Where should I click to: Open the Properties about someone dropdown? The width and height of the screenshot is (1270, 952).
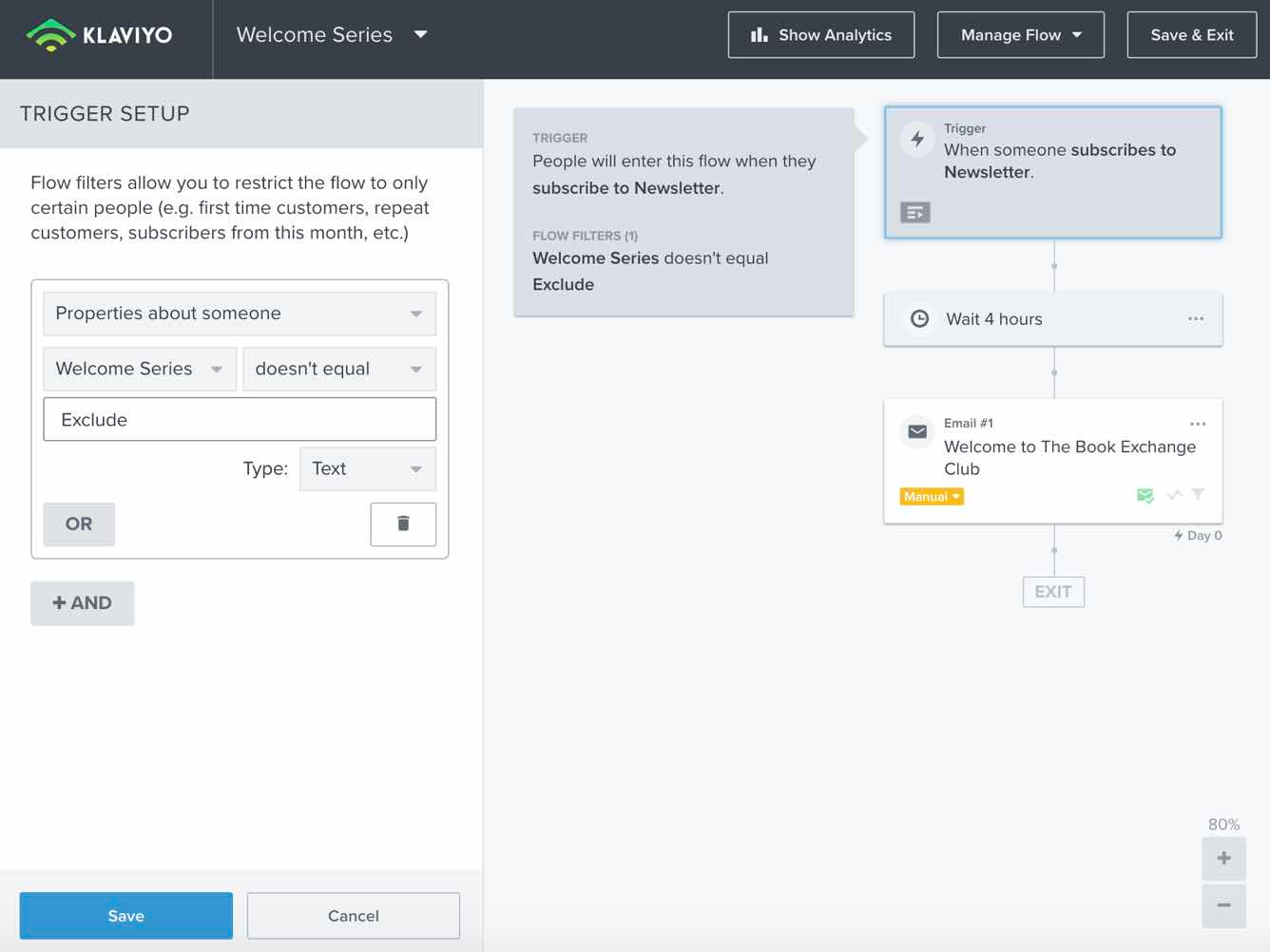(x=240, y=314)
